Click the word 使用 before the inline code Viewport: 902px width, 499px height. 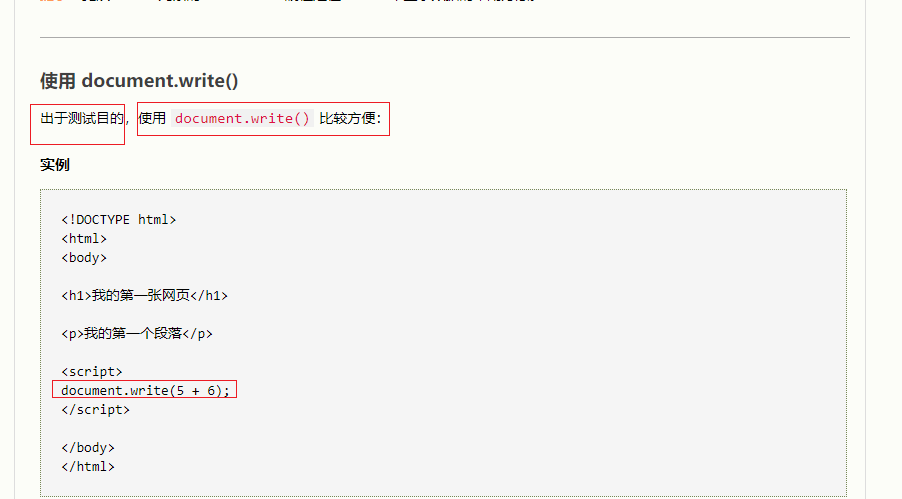click(x=152, y=119)
